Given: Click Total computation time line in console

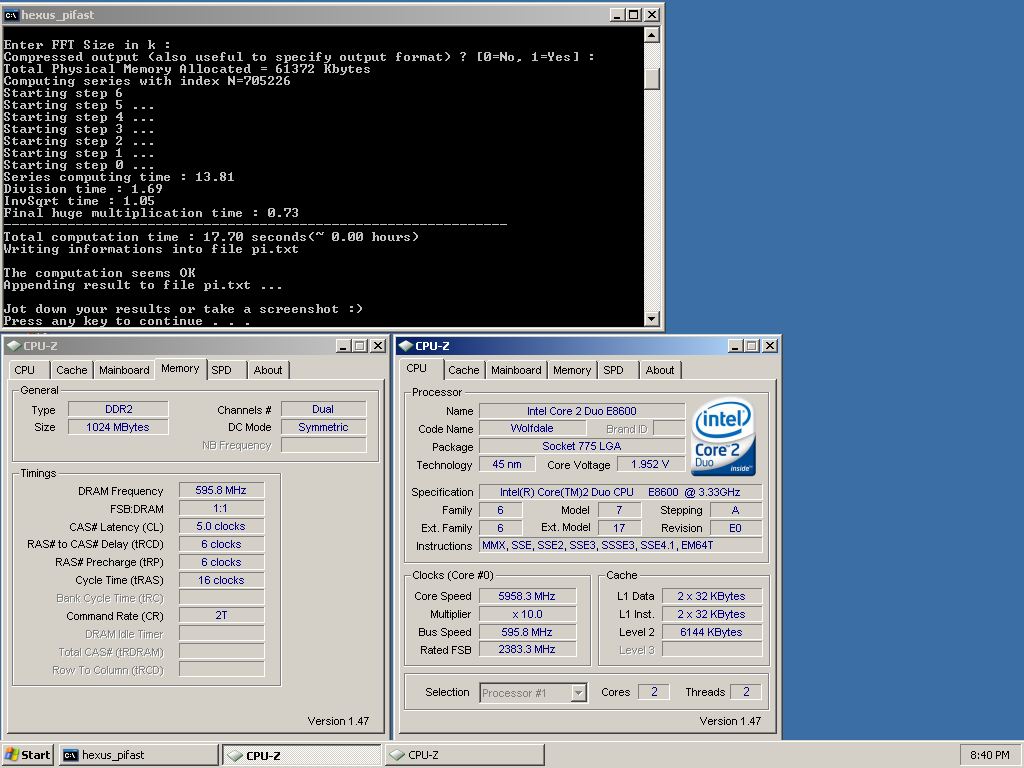Looking at the screenshot, I should tap(211, 237).
